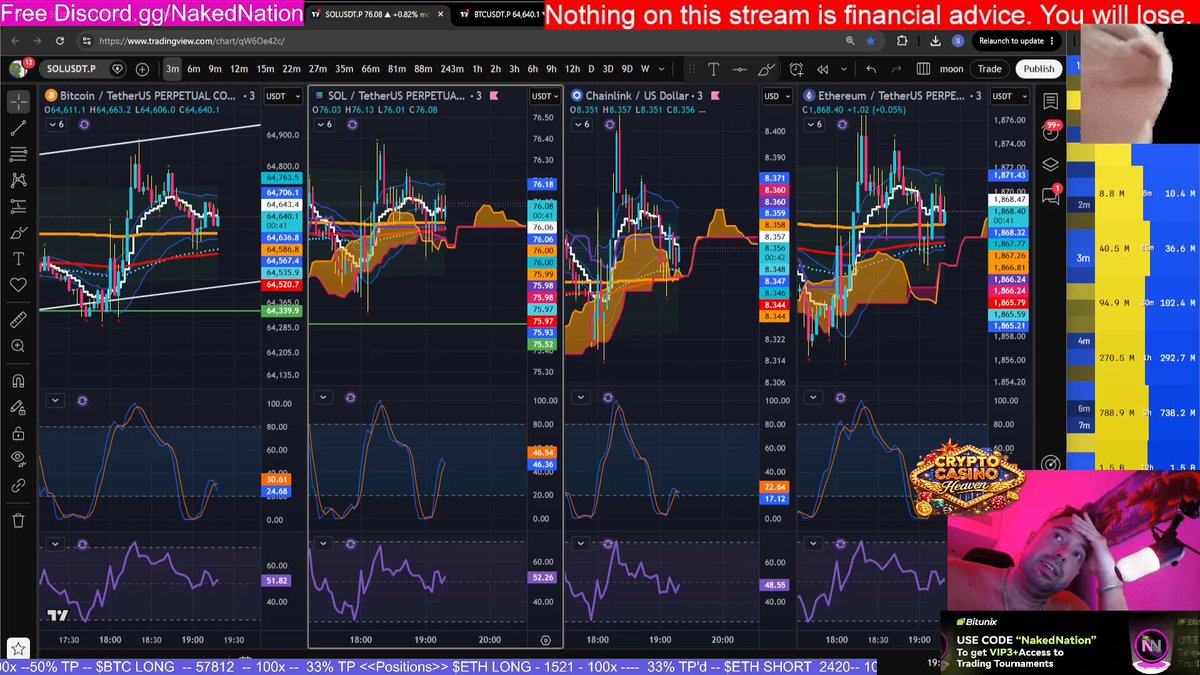Expand the indicator legend on SOL chart

pyautogui.click(x=322, y=124)
